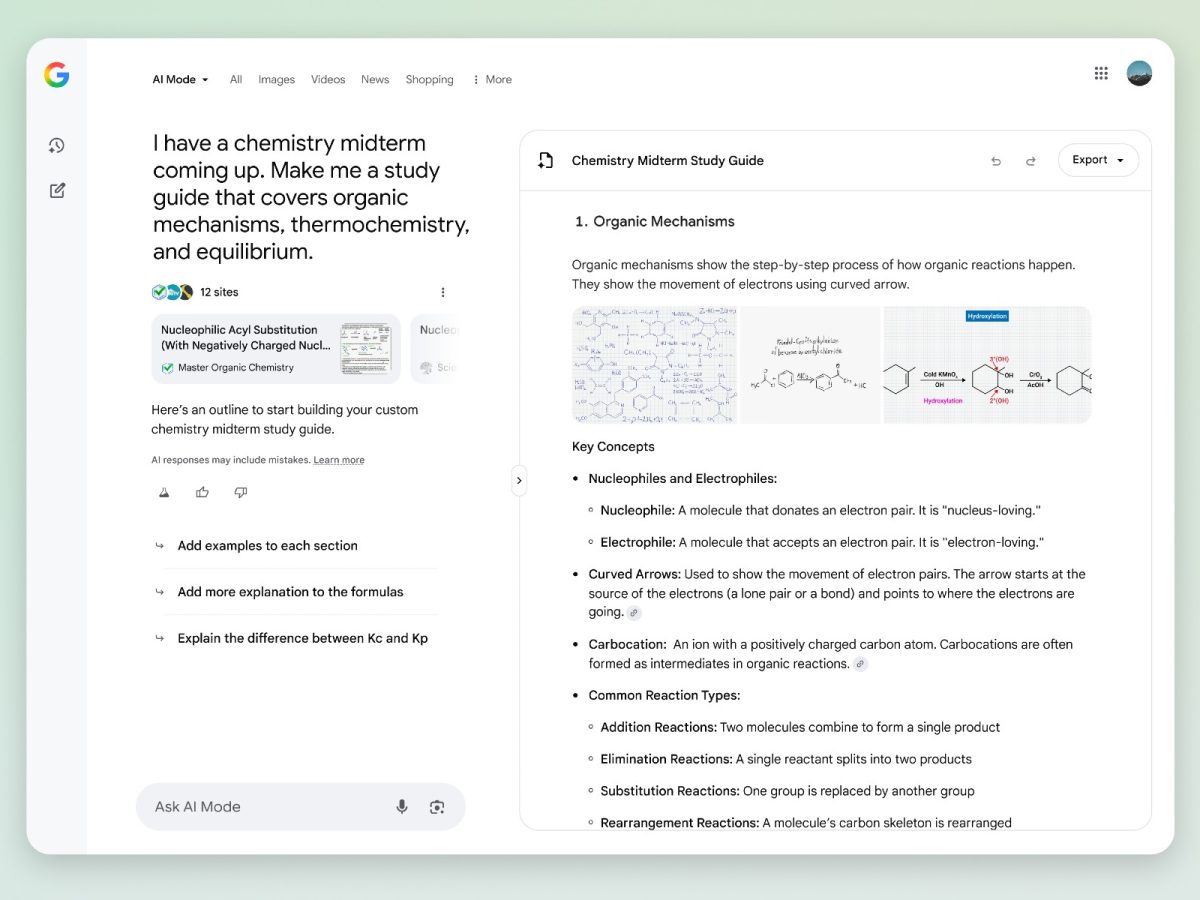Click the stacked site favicons beside 12 sites
Image resolution: width=1200 pixels, height=900 pixels.
point(172,292)
